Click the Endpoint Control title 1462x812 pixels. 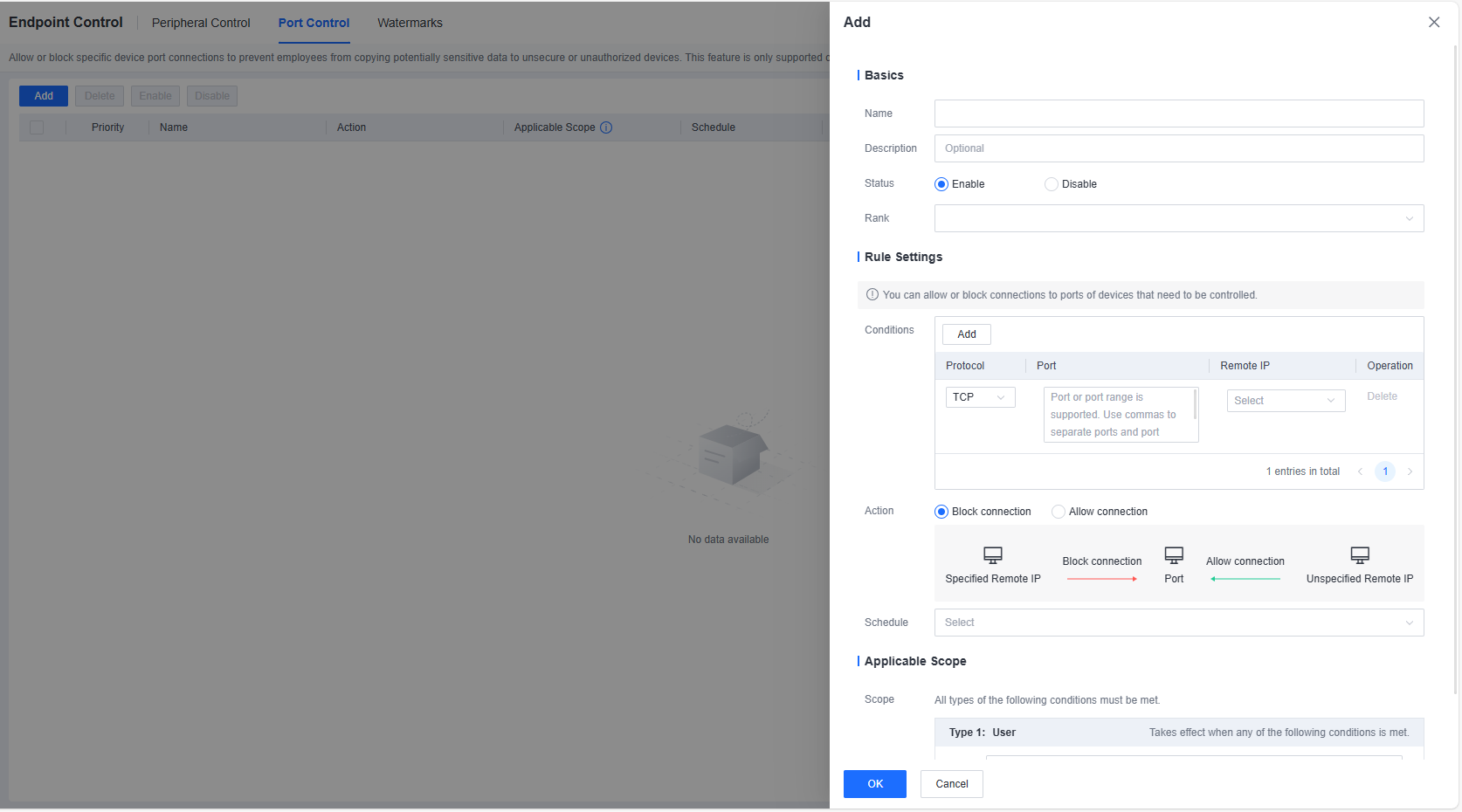click(x=66, y=23)
